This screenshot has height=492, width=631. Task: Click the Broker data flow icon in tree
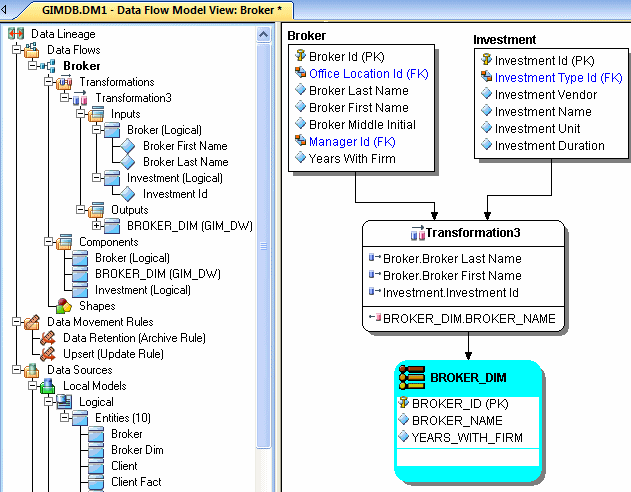point(48,66)
